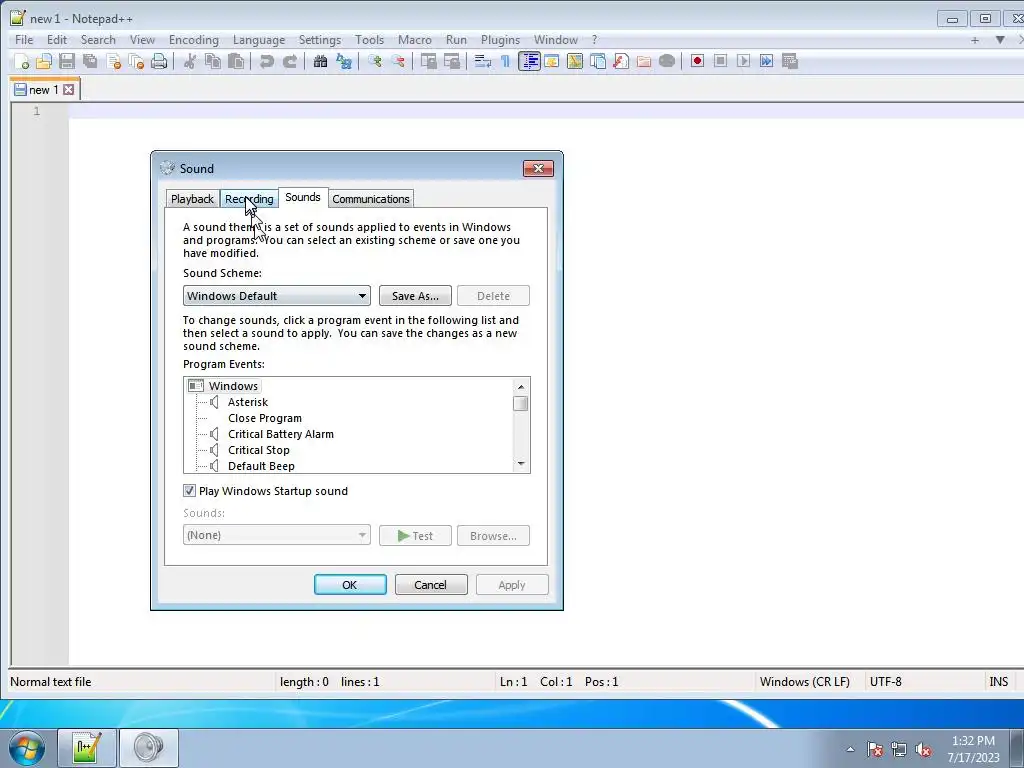Click Cancel in Sound dialog
Screen dimensions: 1024x768
point(431,584)
